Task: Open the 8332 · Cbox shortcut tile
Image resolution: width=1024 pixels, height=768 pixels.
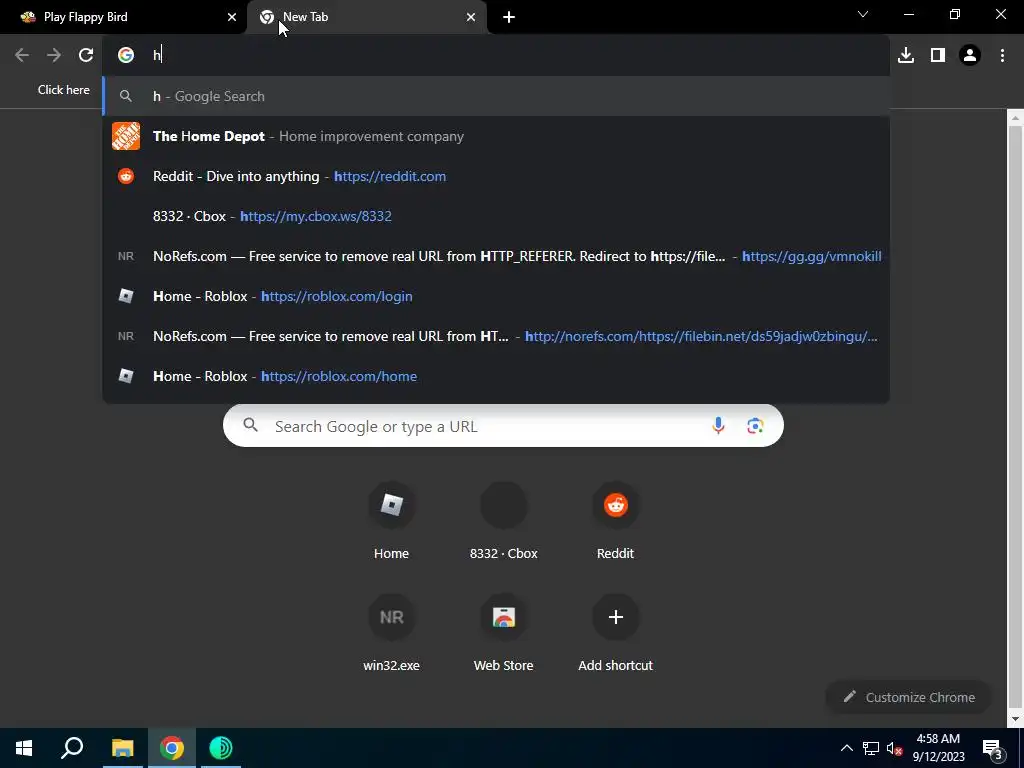Action: (x=504, y=522)
